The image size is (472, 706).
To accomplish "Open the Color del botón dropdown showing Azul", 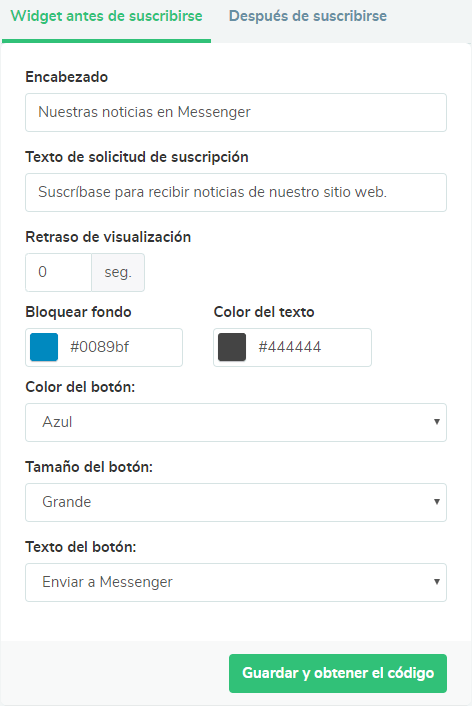I will click(x=236, y=422).
